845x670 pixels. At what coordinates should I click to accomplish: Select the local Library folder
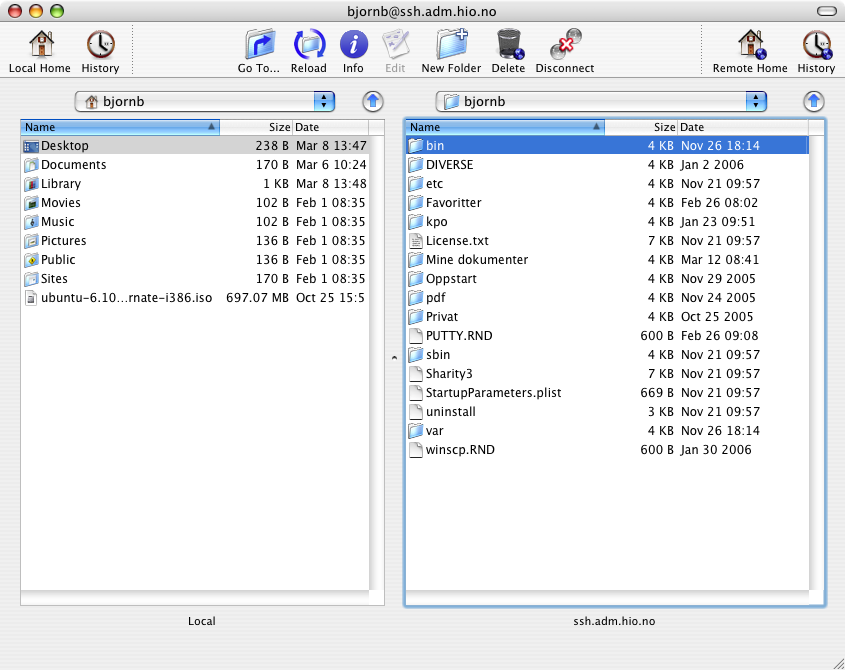click(195, 184)
